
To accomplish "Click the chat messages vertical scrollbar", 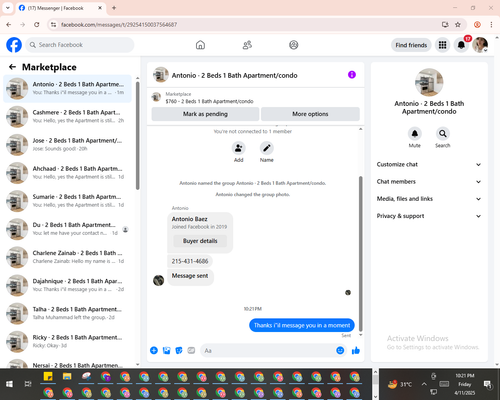I will pyautogui.click(x=360, y=253).
